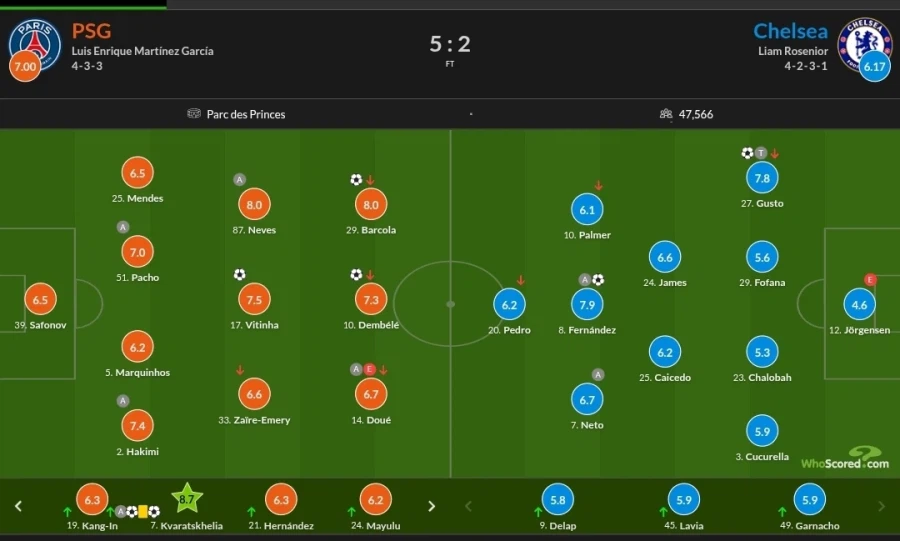The height and width of the screenshot is (541, 900).
Task: Click the assist icon above Neto
Action: coord(598,375)
